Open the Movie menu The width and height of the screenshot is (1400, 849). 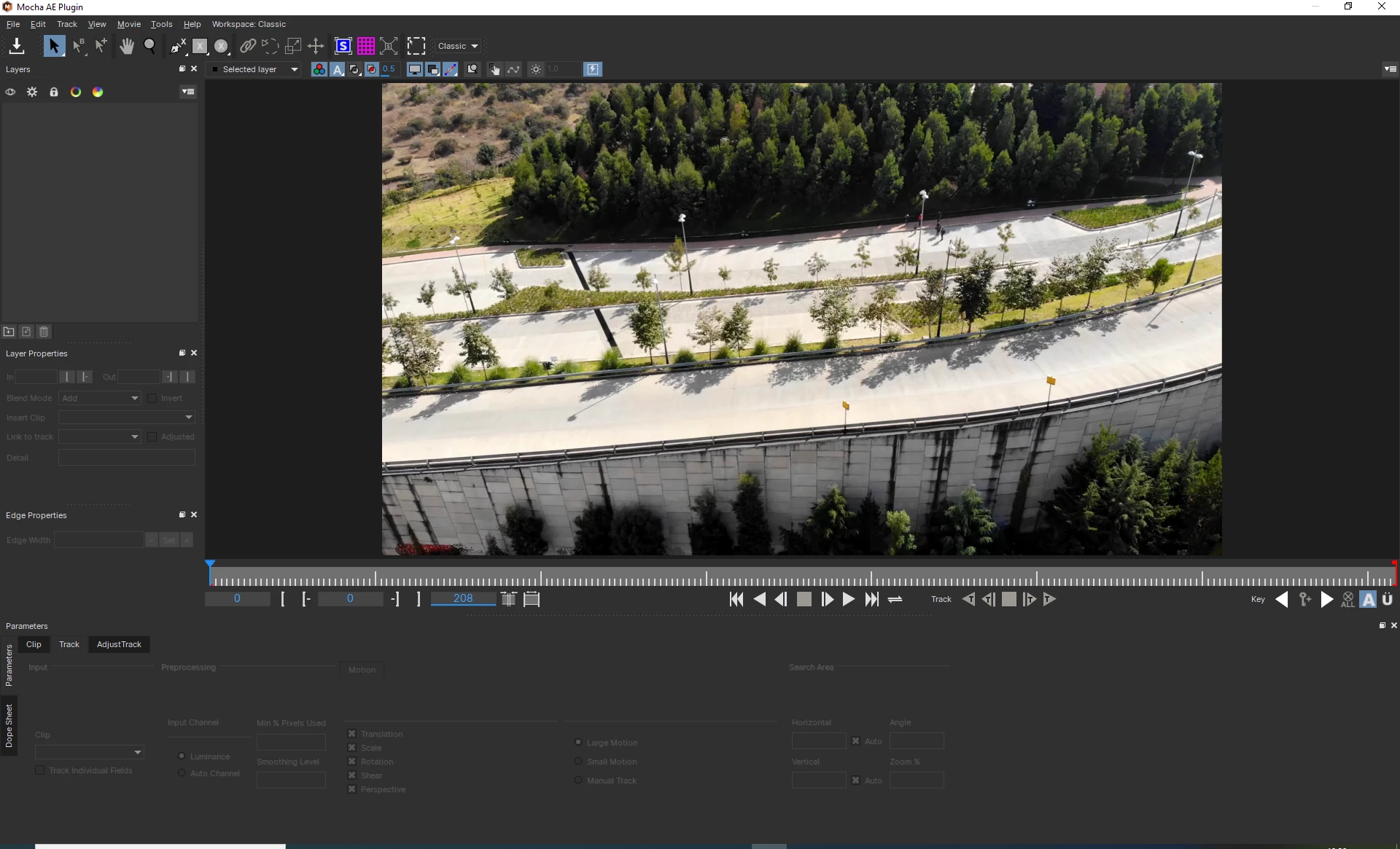(128, 24)
